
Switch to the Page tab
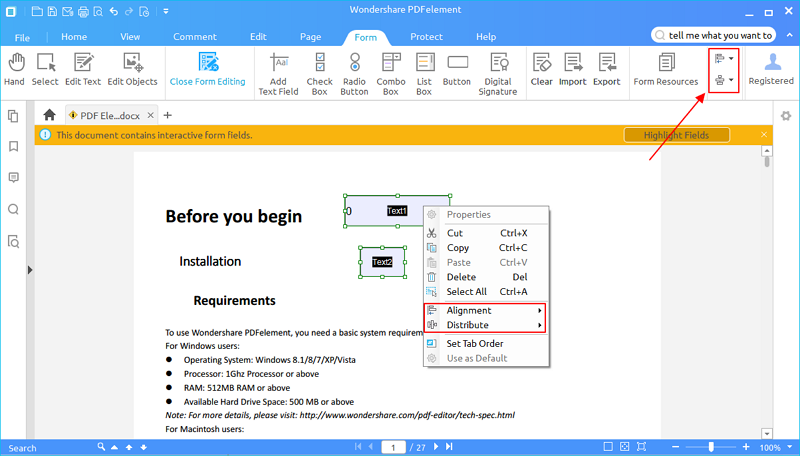coord(310,37)
